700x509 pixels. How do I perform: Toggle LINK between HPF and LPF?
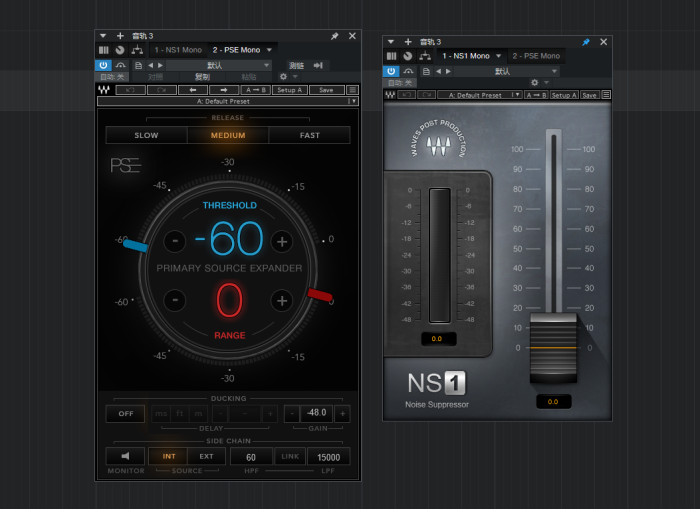pos(290,456)
